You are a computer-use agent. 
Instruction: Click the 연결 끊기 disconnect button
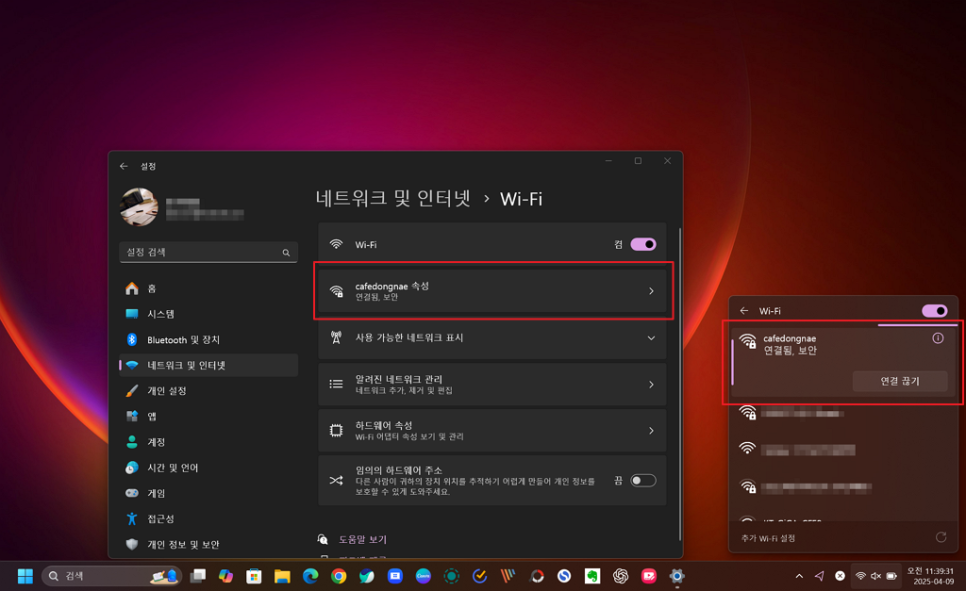pyautogui.click(x=899, y=381)
